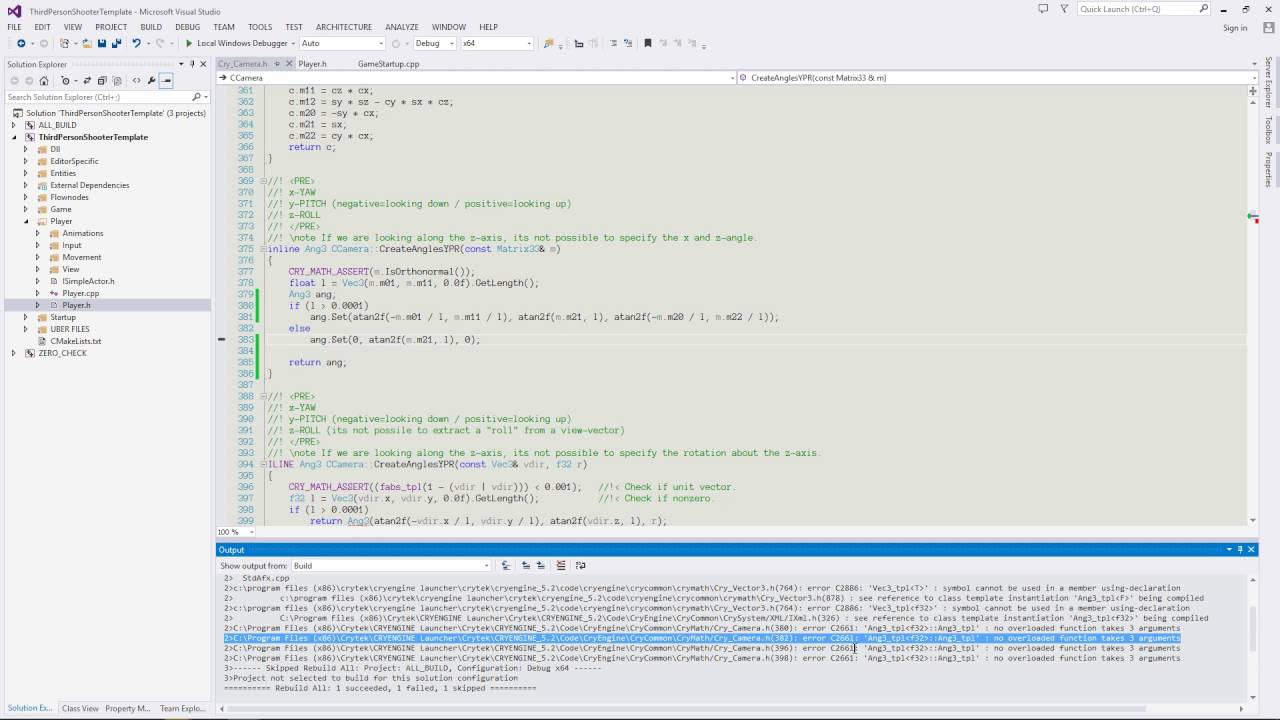
Task: Select Player.cpp in Solution Explorer
Action: pyautogui.click(x=80, y=293)
